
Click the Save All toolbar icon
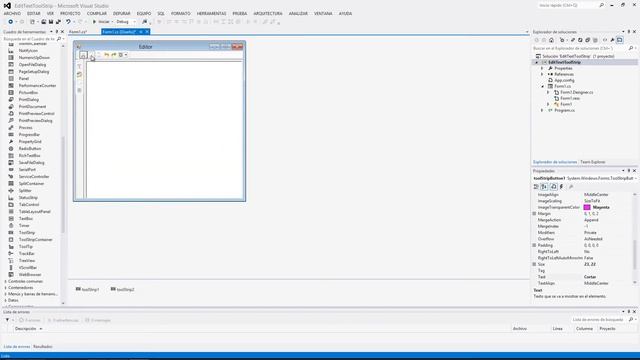[x=58, y=22]
